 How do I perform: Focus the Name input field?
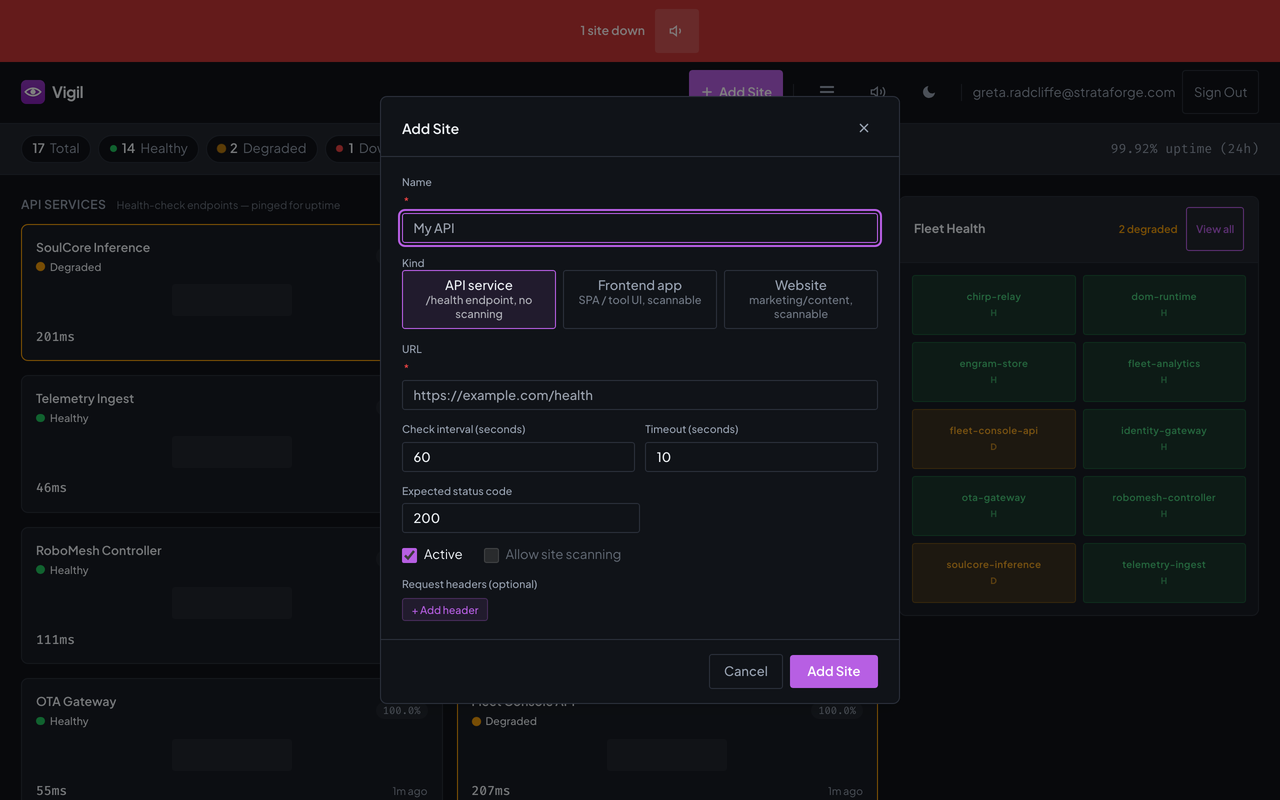point(640,228)
